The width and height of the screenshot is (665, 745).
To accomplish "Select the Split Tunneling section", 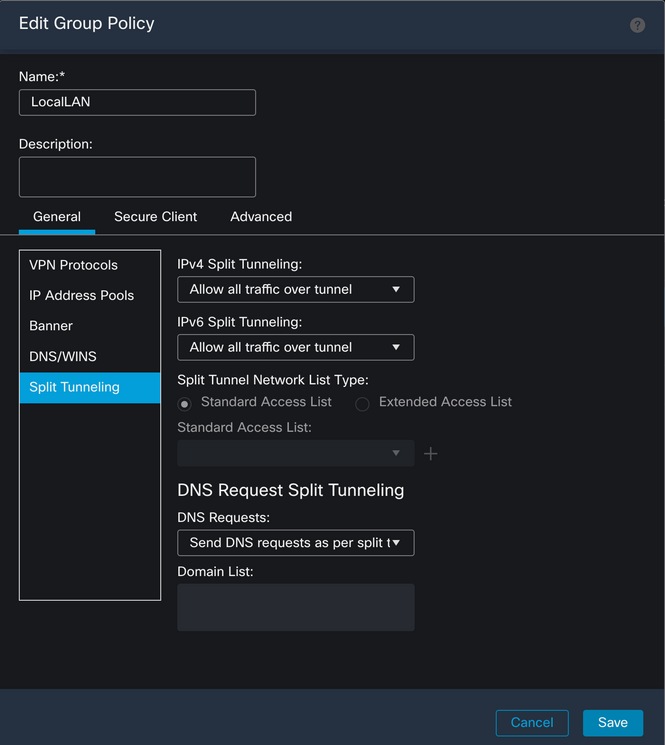I will [74, 387].
